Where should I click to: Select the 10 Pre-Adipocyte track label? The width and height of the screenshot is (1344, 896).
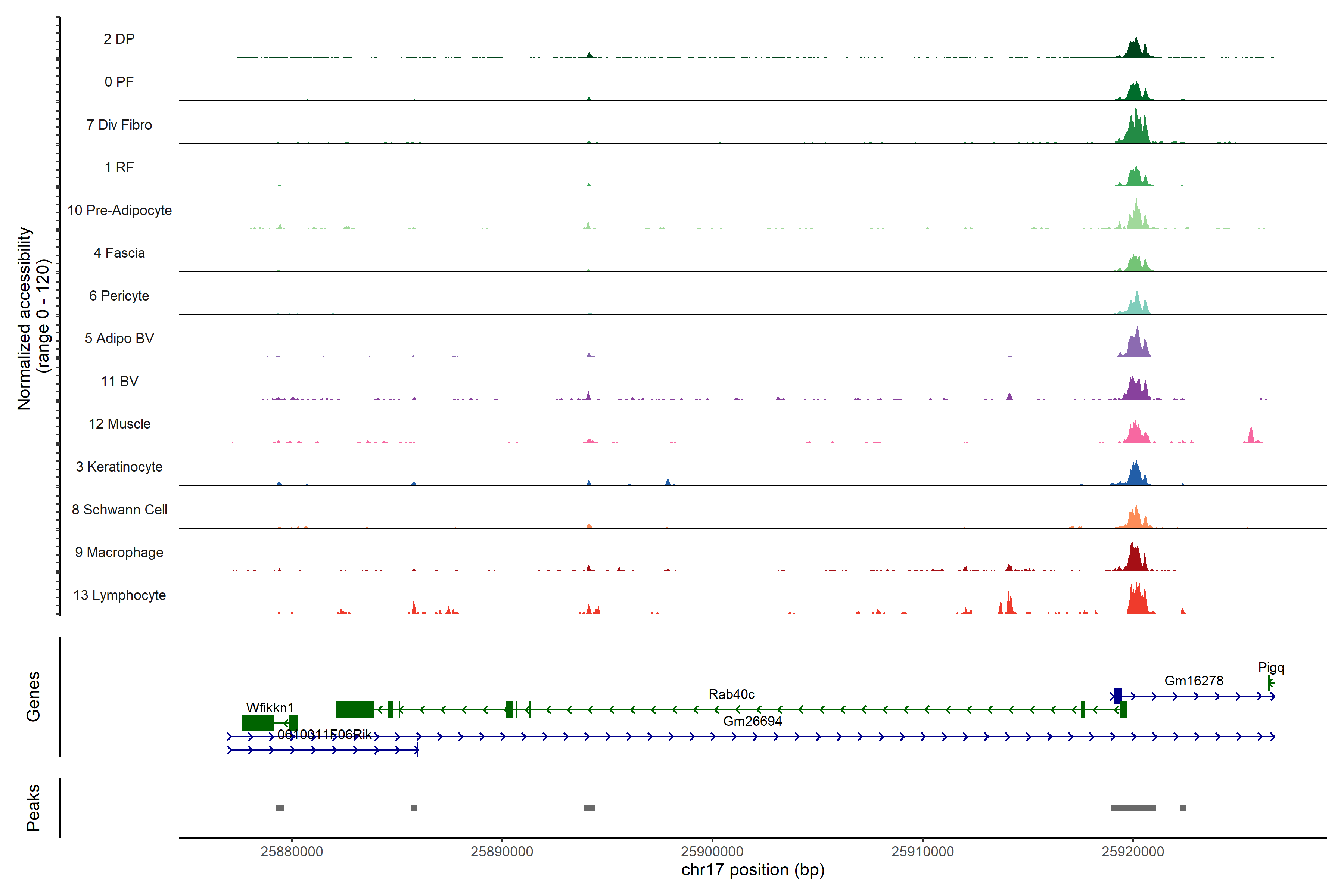[x=119, y=210]
